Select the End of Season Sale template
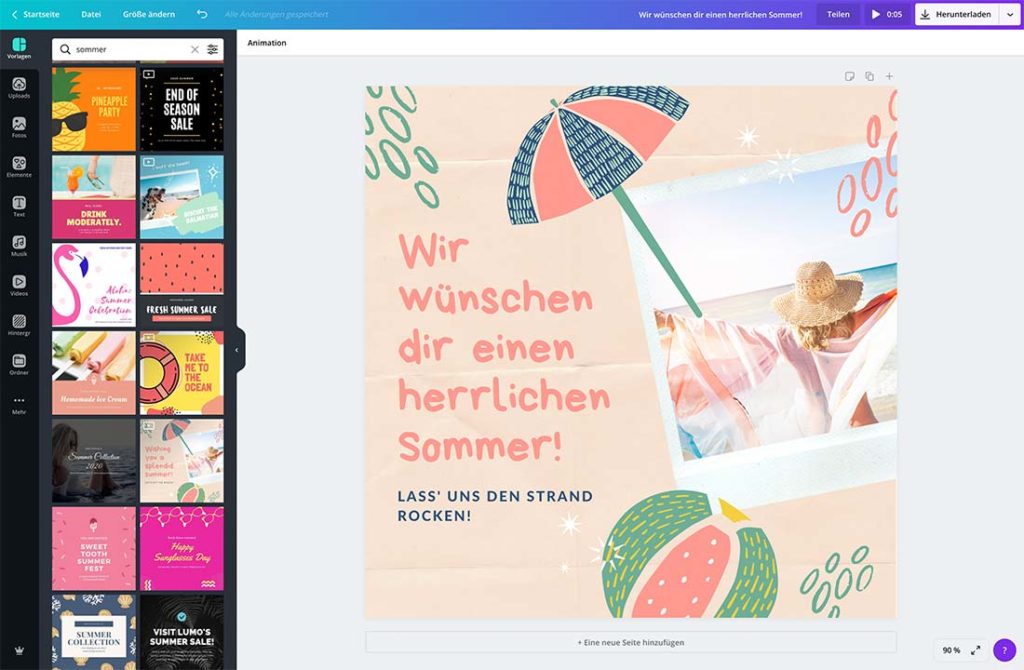The image size is (1024, 670). click(182, 109)
